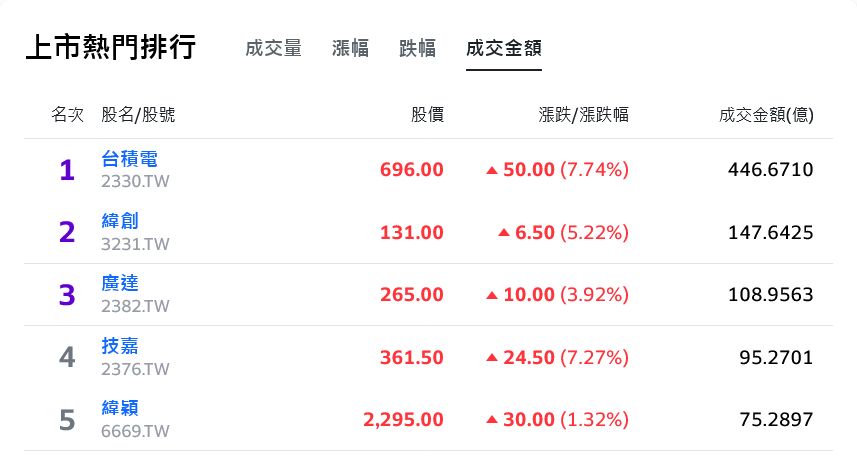Click the 3231.TW ticker code
Screen dimensions: 857x465
click(x=135, y=244)
